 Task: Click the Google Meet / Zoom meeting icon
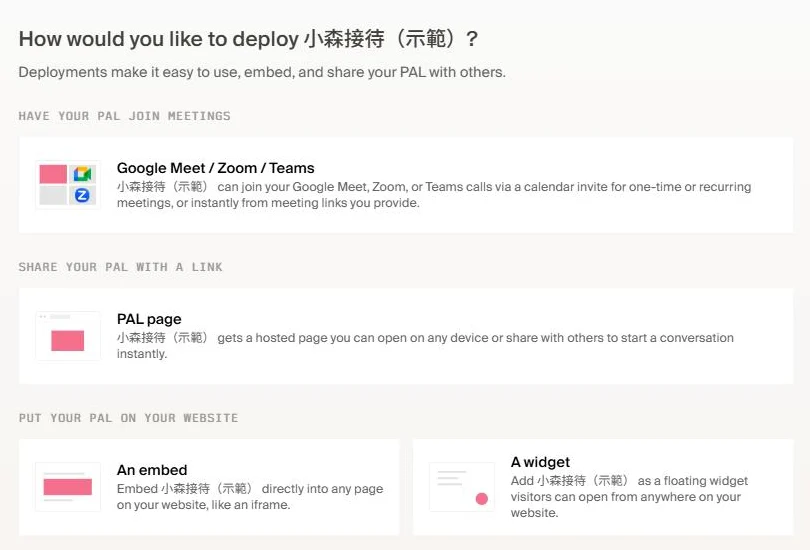[x=68, y=185]
